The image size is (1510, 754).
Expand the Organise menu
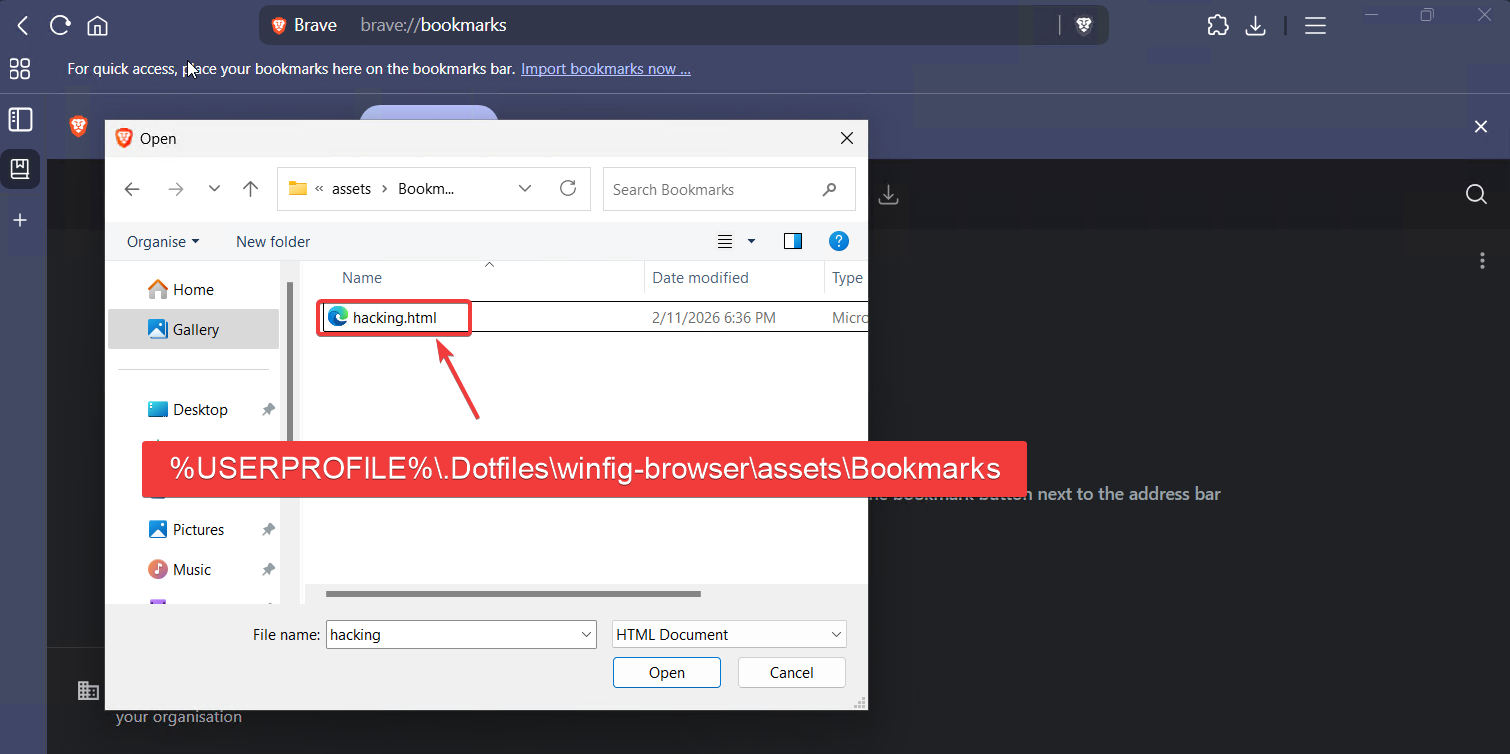(x=163, y=241)
